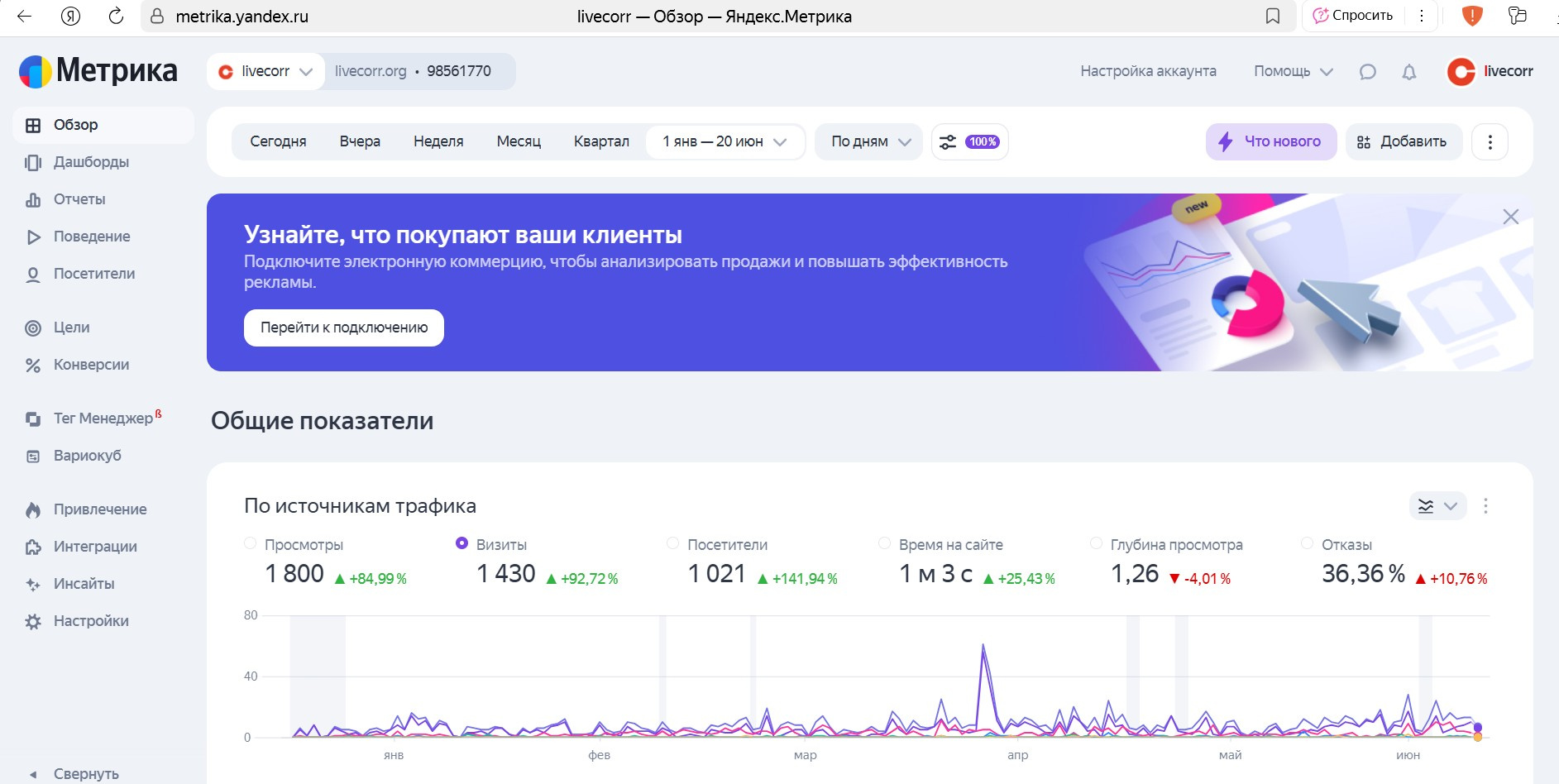Viewport: 1559px width, 784px height.
Task: Select the Неделя period tab
Action: [x=438, y=141]
